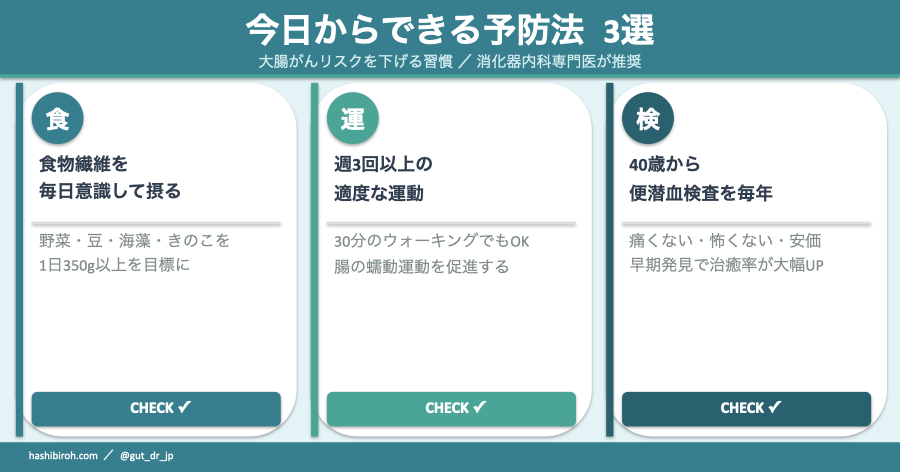Click the divider line under the exercise heading
Screen dimensions: 900x472
tap(451, 223)
